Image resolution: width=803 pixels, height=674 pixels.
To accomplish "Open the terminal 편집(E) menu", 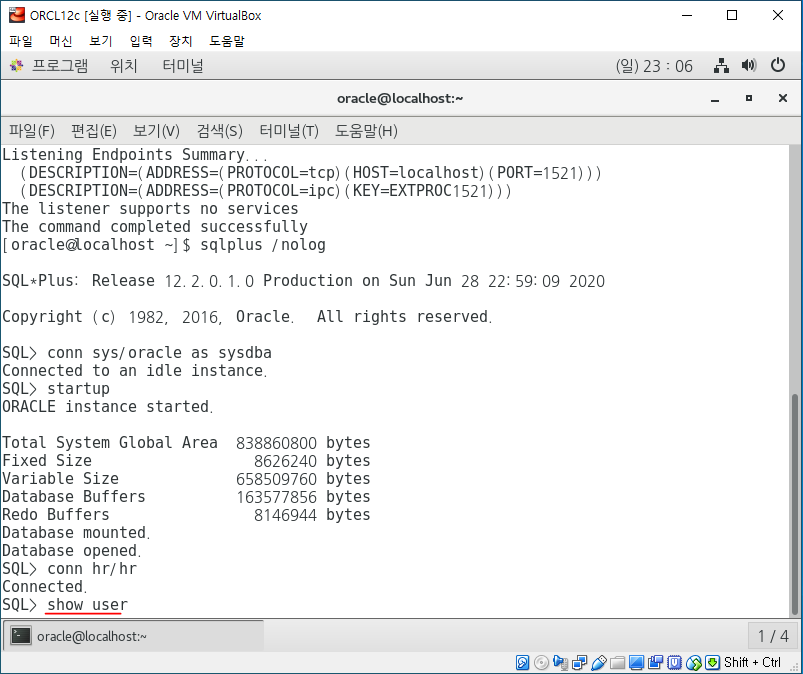I will click(94, 131).
